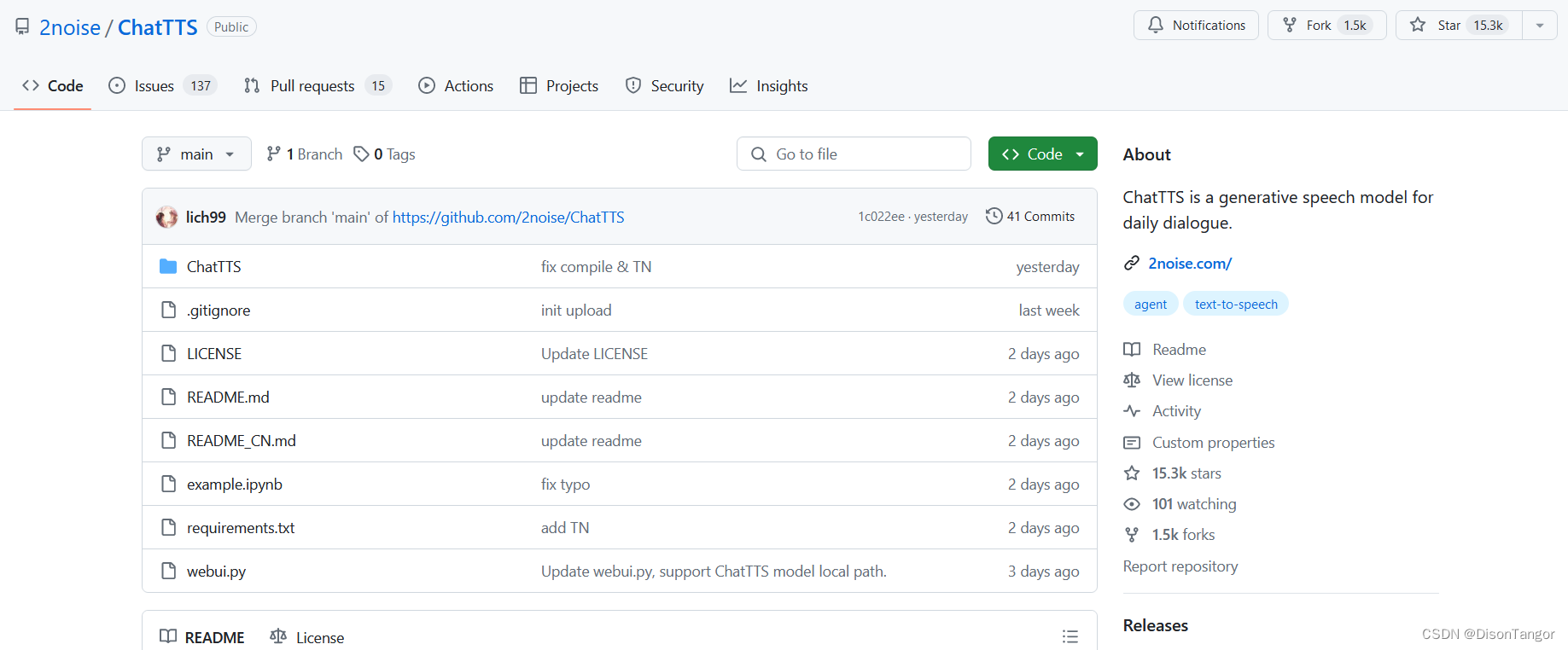Star the ChatTTS repository
This screenshot has height=650, width=1568.
tap(1459, 26)
